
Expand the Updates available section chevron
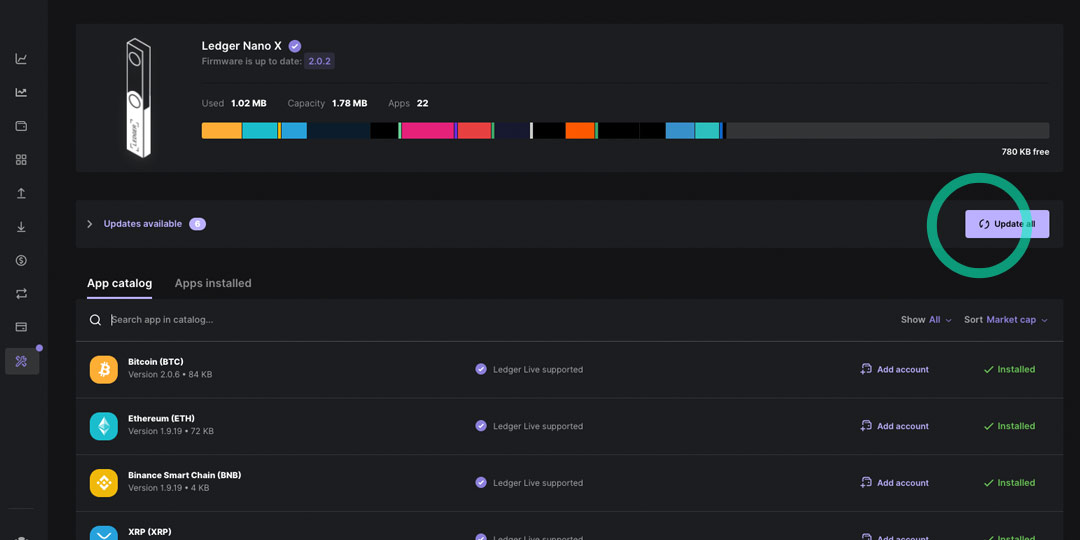[90, 224]
